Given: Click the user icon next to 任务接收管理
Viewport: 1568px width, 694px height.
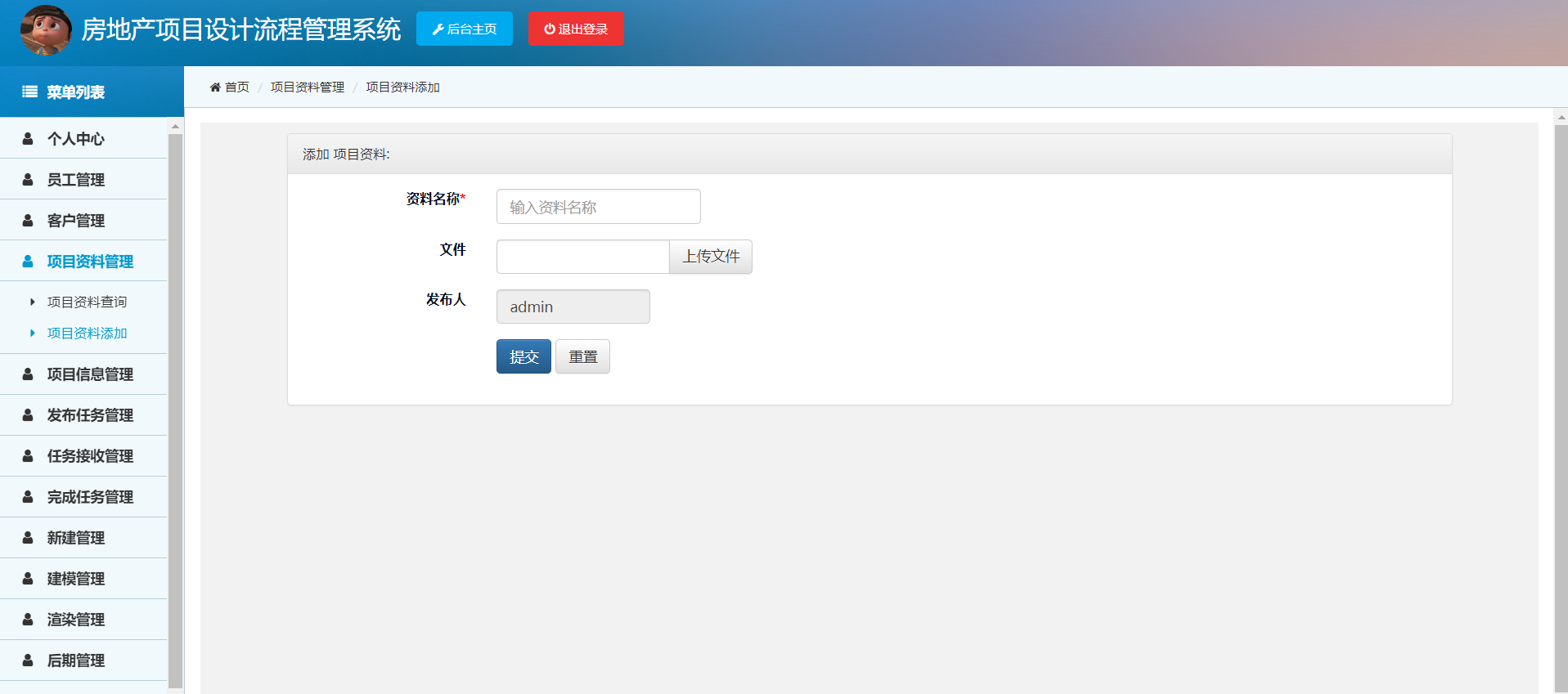Looking at the screenshot, I should coord(28,456).
